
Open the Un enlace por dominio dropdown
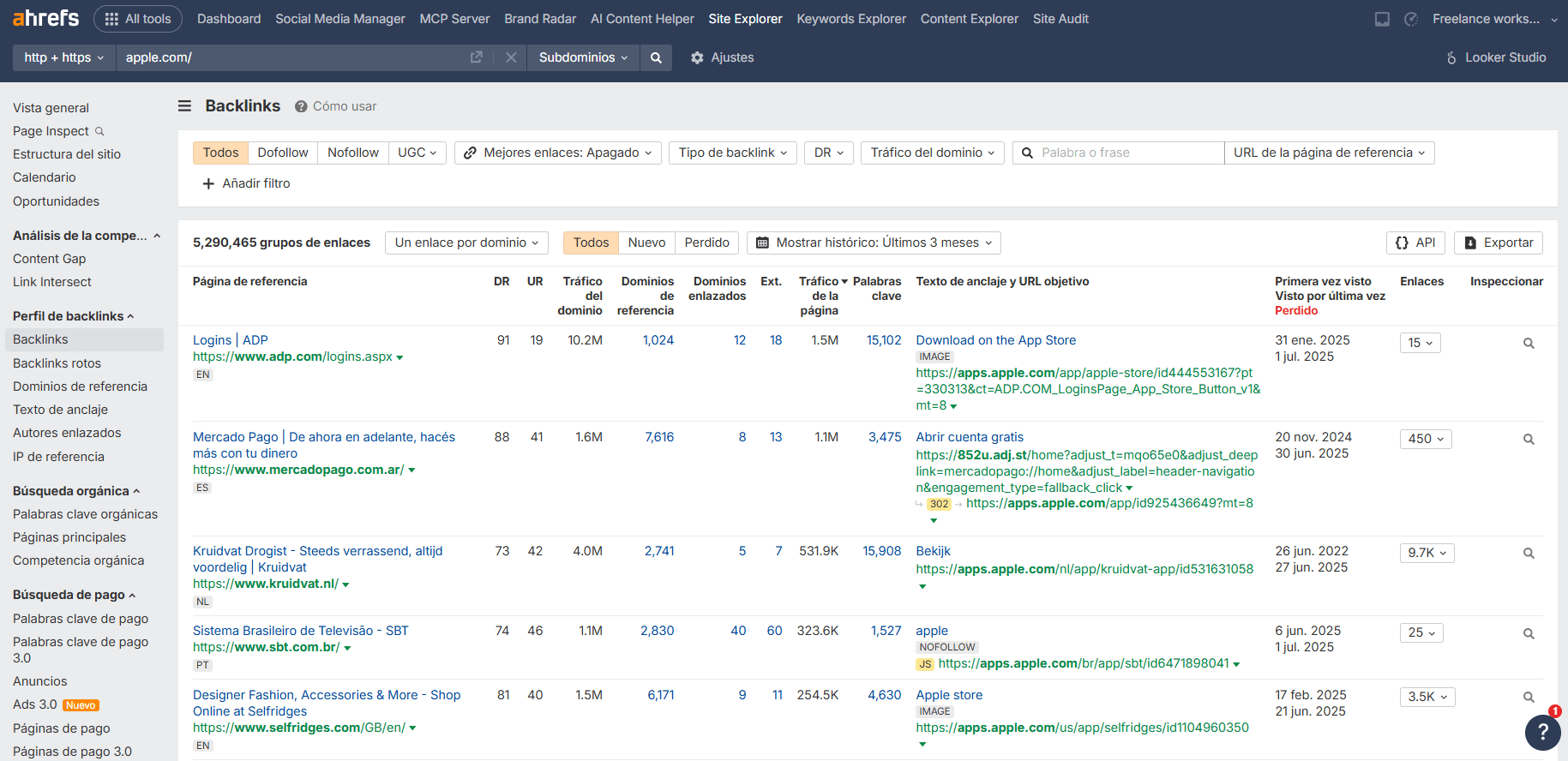(466, 243)
